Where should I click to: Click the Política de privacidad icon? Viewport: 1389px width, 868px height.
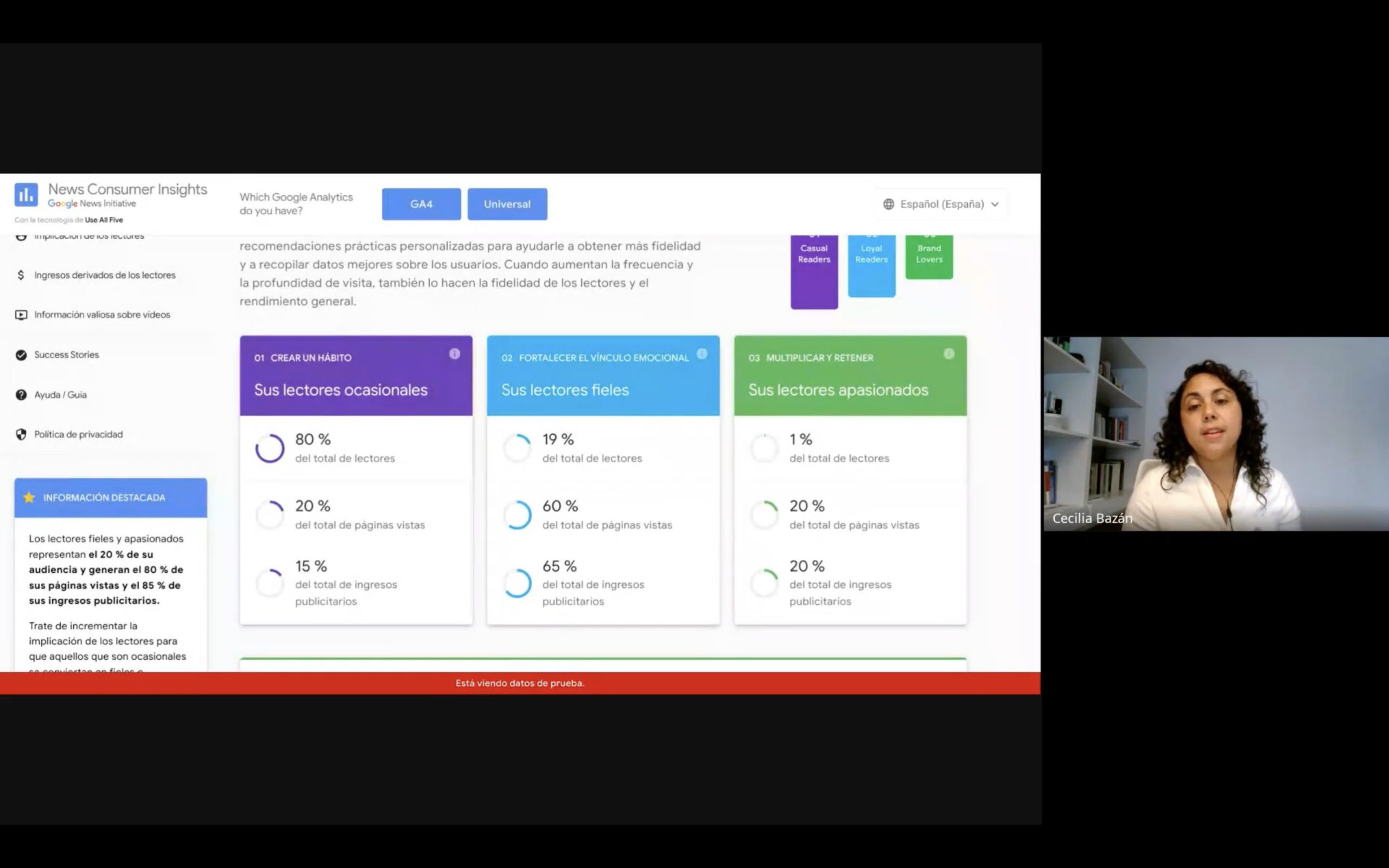tap(21, 433)
